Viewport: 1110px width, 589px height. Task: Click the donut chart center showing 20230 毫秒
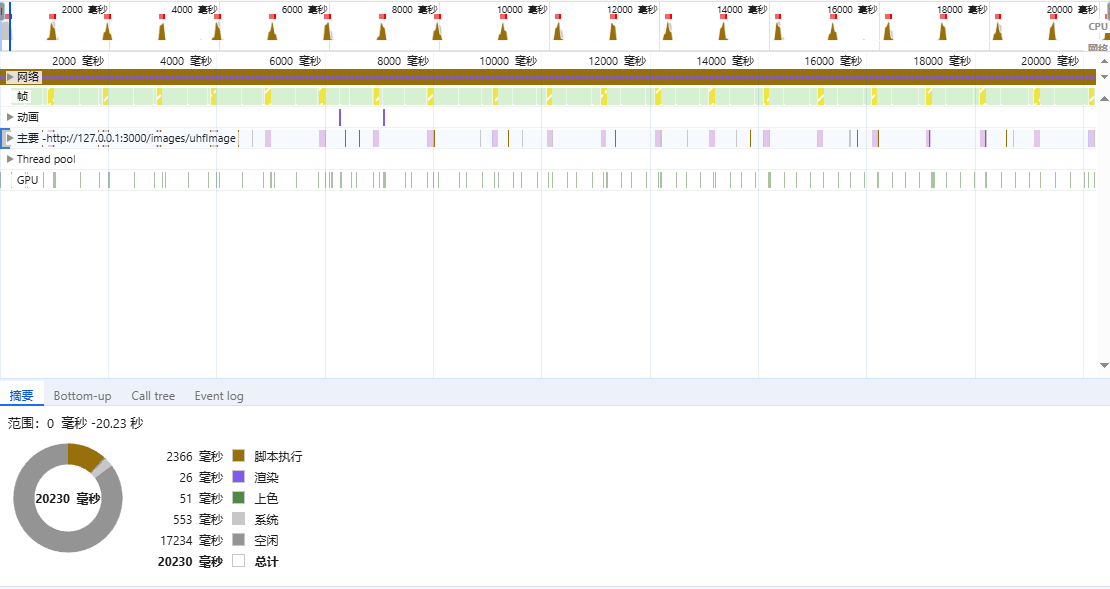coord(68,498)
